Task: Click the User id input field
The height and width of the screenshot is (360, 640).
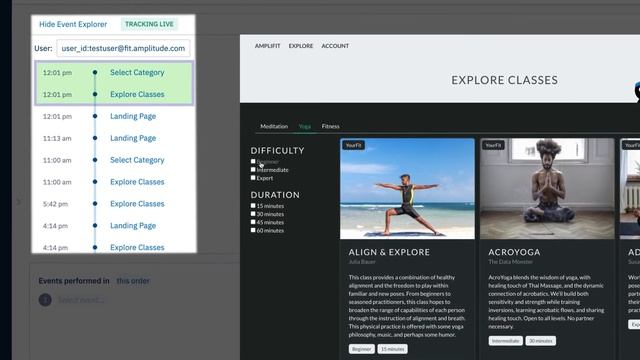Action: tap(123, 48)
